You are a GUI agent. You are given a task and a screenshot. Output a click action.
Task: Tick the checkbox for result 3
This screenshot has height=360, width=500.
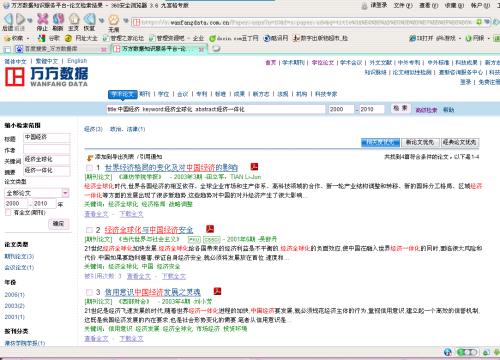pyautogui.click(x=89, y=292)
